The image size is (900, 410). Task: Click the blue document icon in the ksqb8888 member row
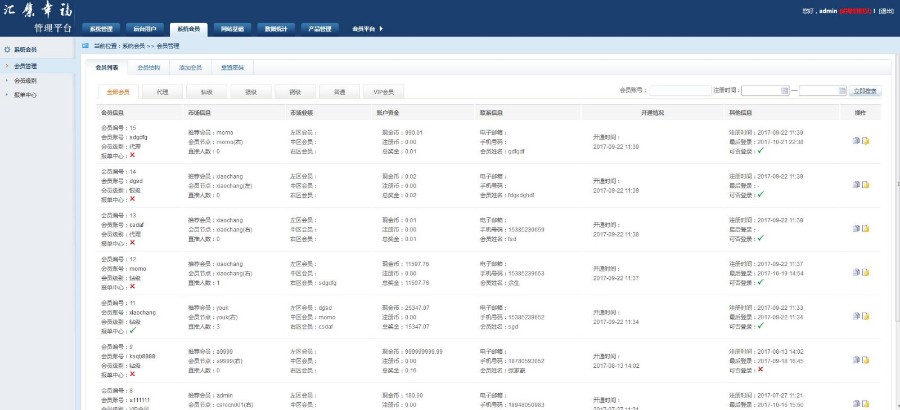coord(856,359)
